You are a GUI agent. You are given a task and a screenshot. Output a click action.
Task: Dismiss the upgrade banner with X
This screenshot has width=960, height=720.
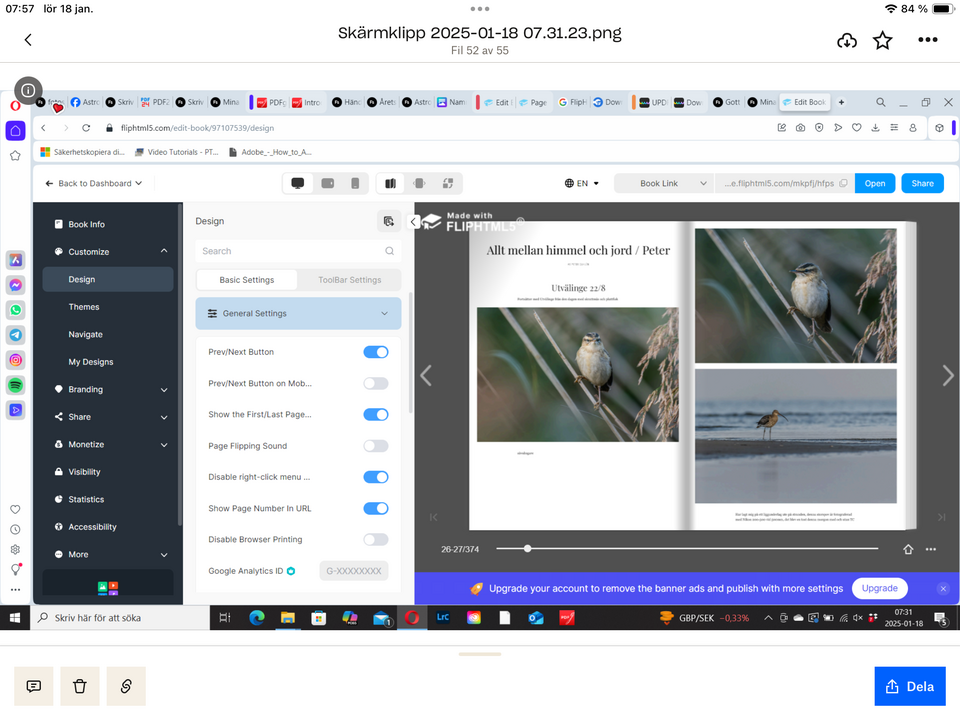(x=942, y=589)
